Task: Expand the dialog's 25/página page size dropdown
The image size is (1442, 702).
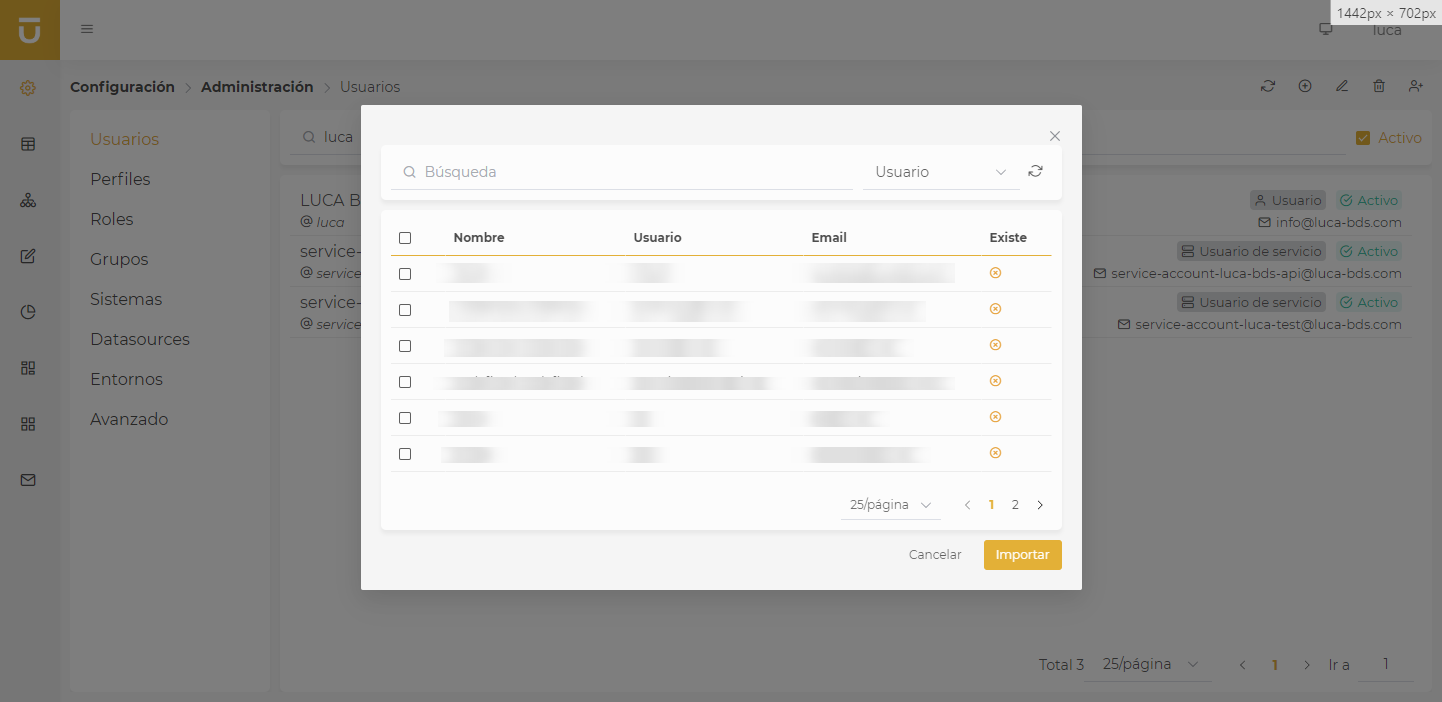Action: pos(890,505)
